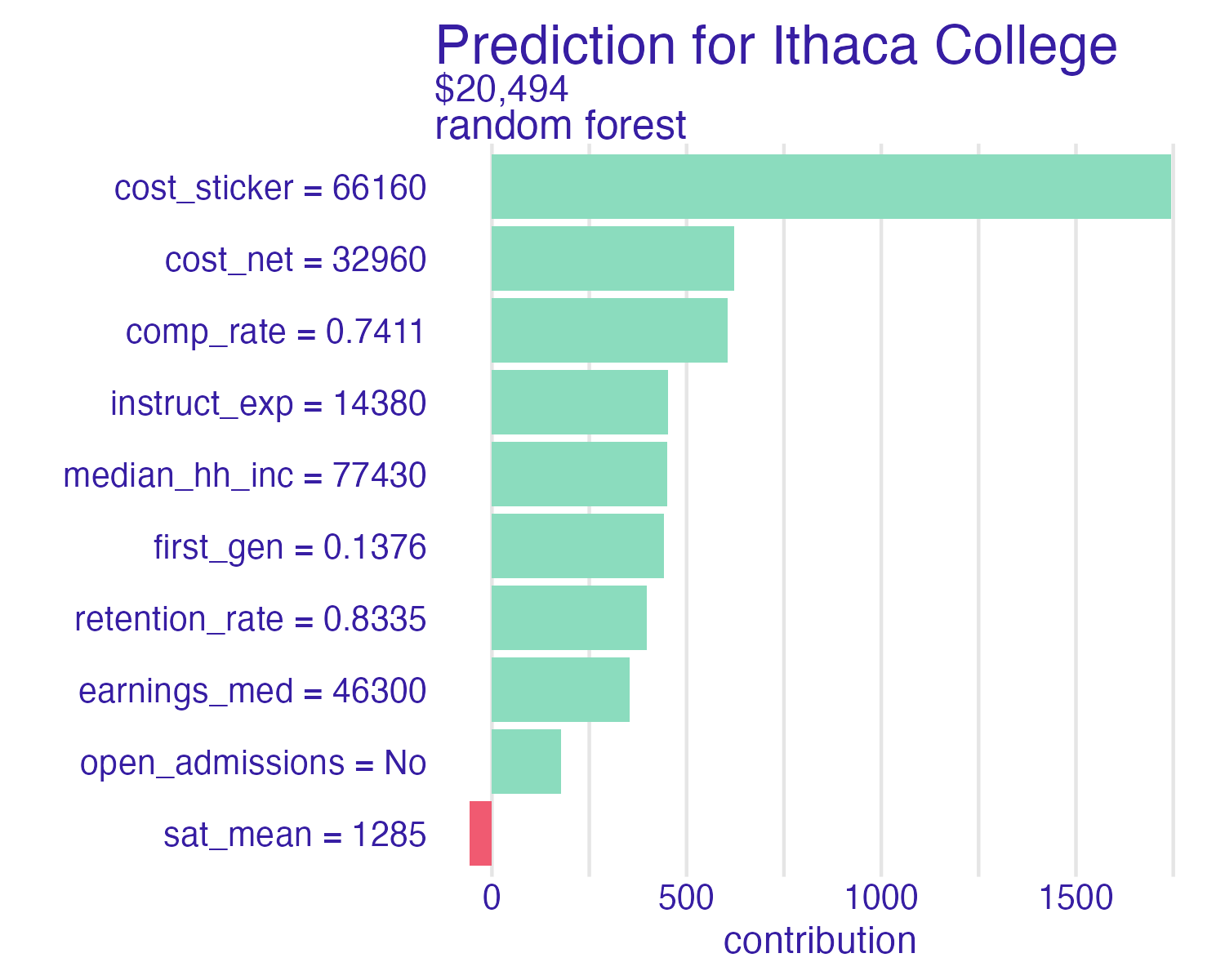Click the "sat_mean = 1285" label
The width and height of the screenshot is (1225, 980).
295,835
